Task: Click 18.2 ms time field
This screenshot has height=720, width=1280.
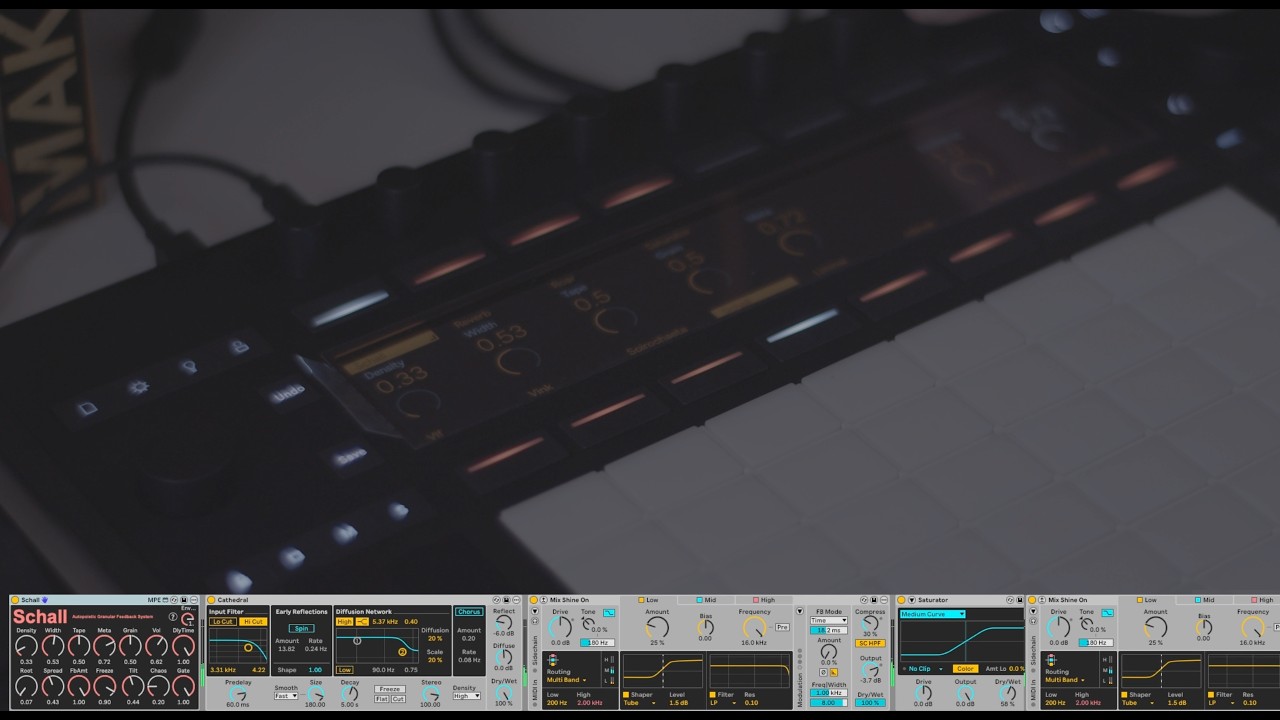Action: [x=828, y=630]
